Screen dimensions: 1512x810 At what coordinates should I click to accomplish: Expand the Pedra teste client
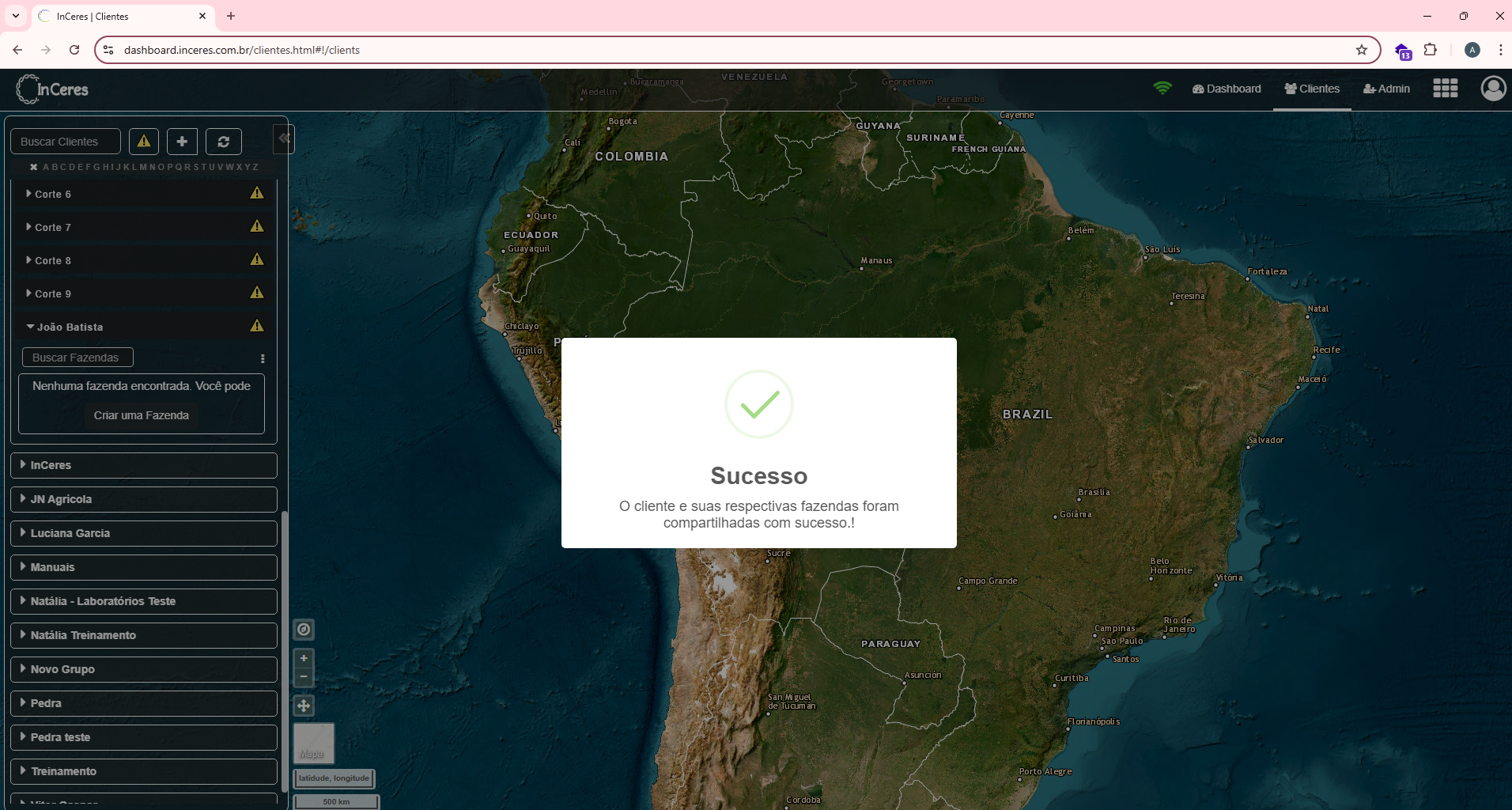coord(144,737)
